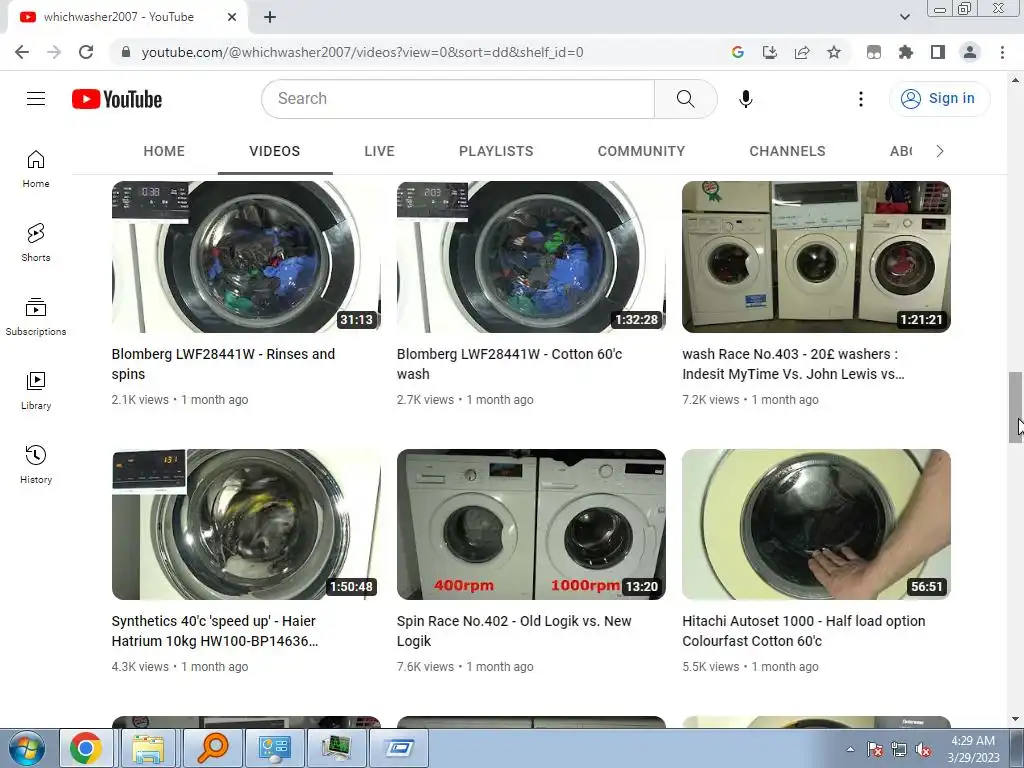
Task: Reload the page
Action: [x=86, y=52]
